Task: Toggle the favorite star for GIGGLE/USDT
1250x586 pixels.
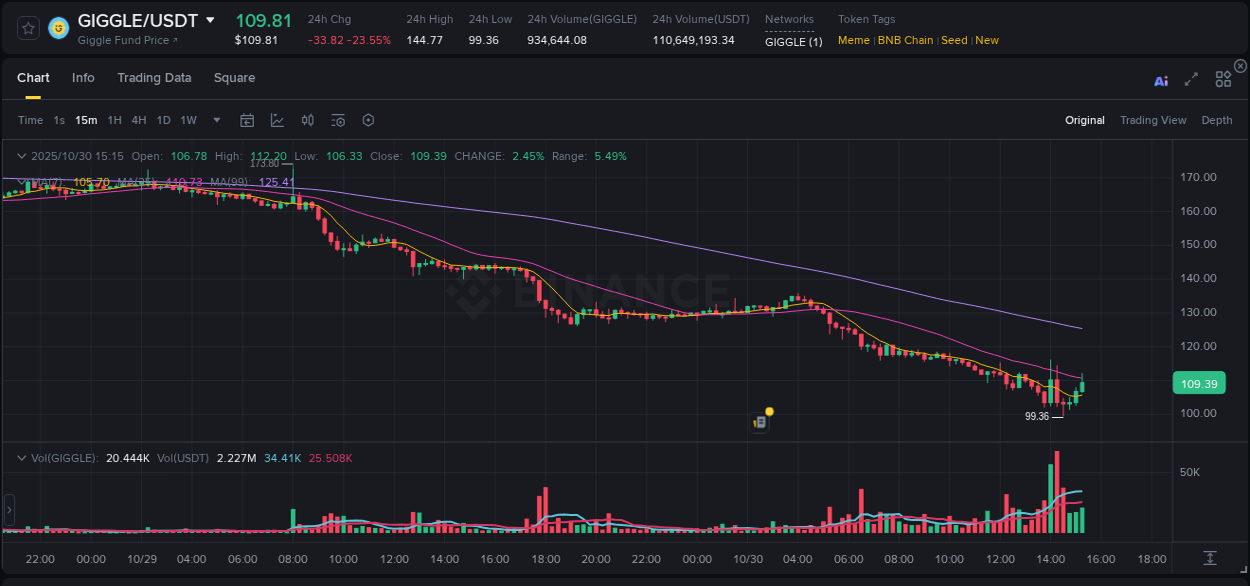Action: 27,27
